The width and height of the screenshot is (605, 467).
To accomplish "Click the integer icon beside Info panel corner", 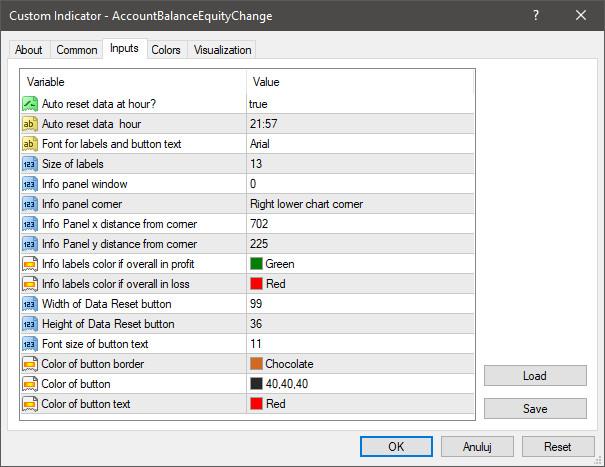I will click(30, 204).
